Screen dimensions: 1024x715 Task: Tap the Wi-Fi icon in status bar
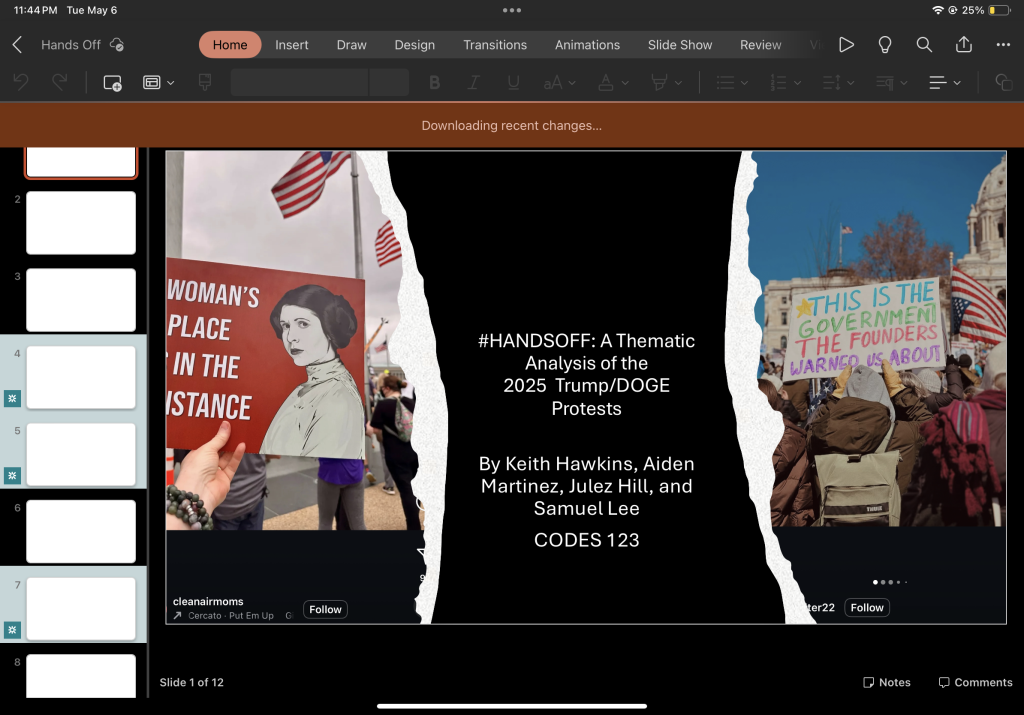(x=938, y=10)
